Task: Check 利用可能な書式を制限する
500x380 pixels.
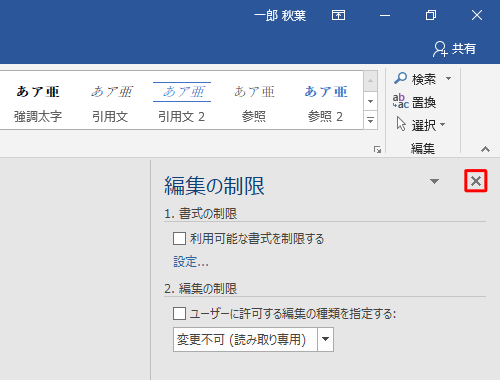Action: click(179, 239)
